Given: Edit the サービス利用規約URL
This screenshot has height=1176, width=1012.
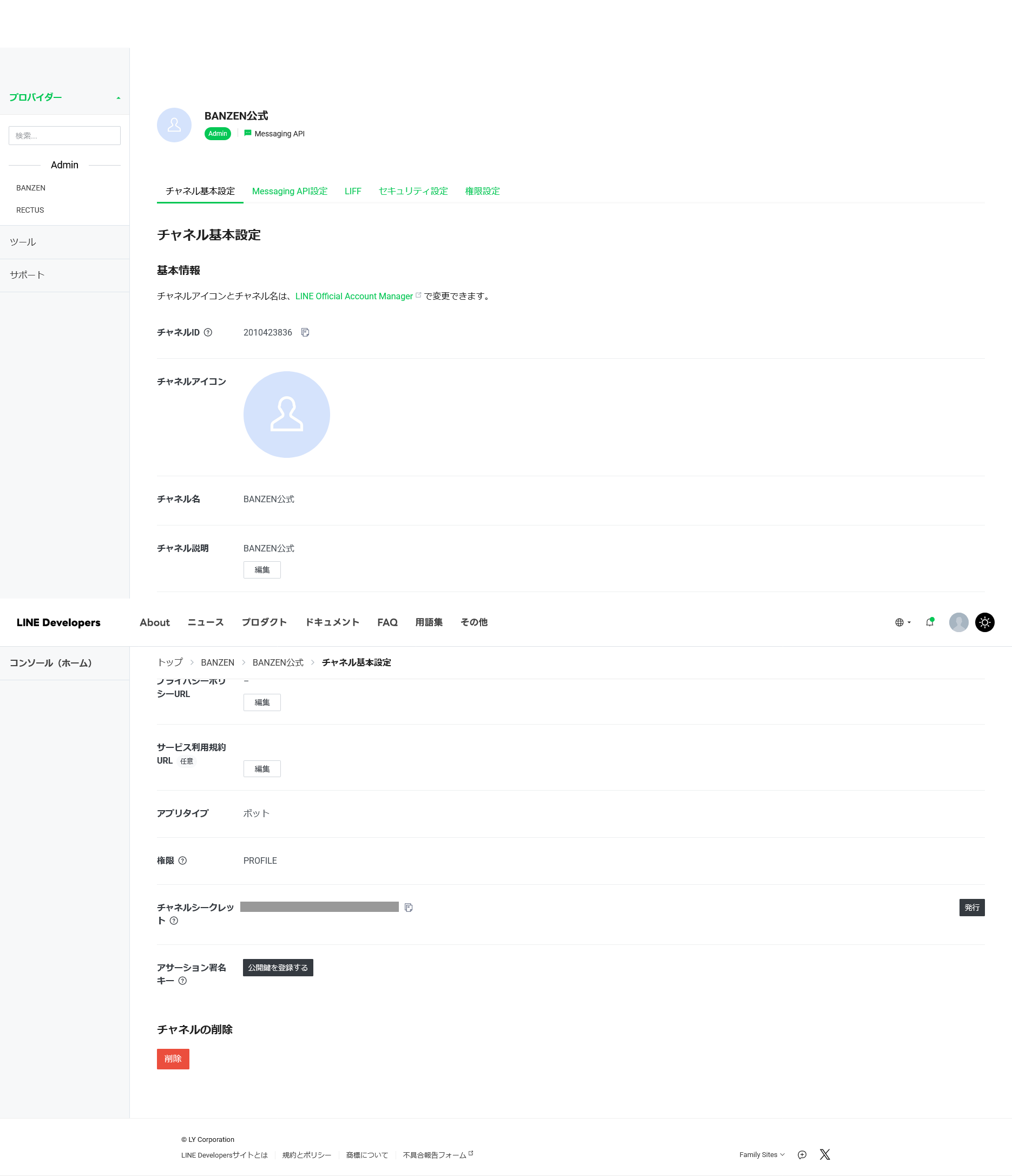Looking at the screenshot, I should pos(262,769).
